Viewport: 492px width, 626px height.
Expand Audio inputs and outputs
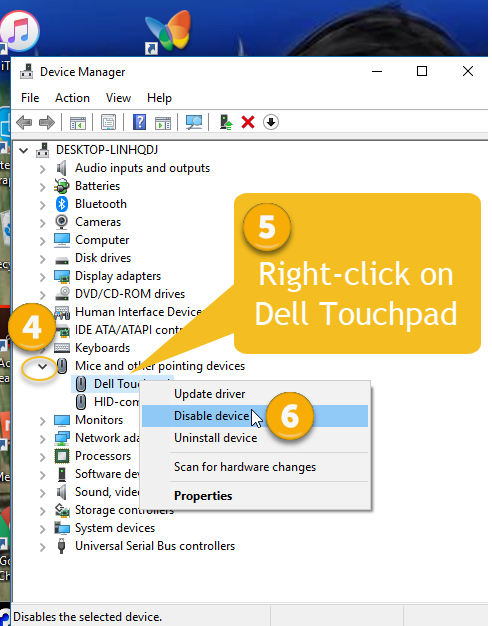(x=42, y=169)
